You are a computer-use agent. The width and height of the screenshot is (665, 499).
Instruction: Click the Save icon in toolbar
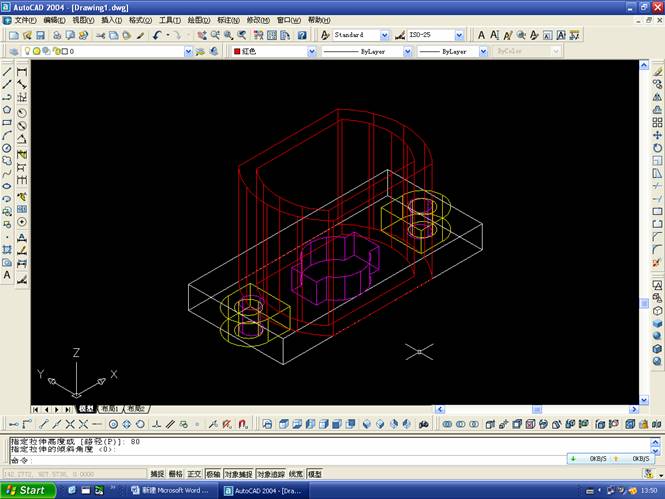tap(39, 35)
